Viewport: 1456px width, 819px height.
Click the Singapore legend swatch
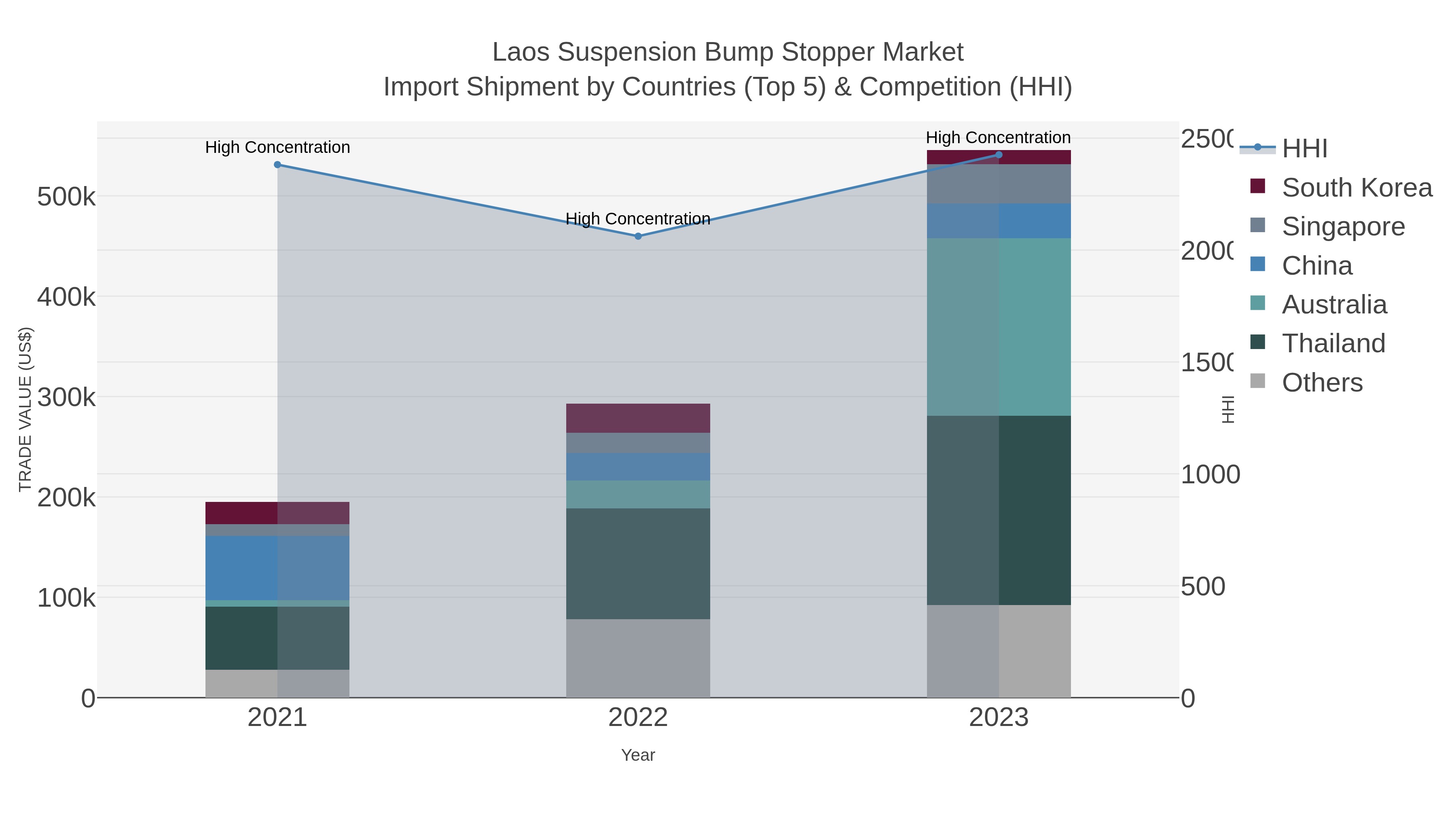point(1257,225)
